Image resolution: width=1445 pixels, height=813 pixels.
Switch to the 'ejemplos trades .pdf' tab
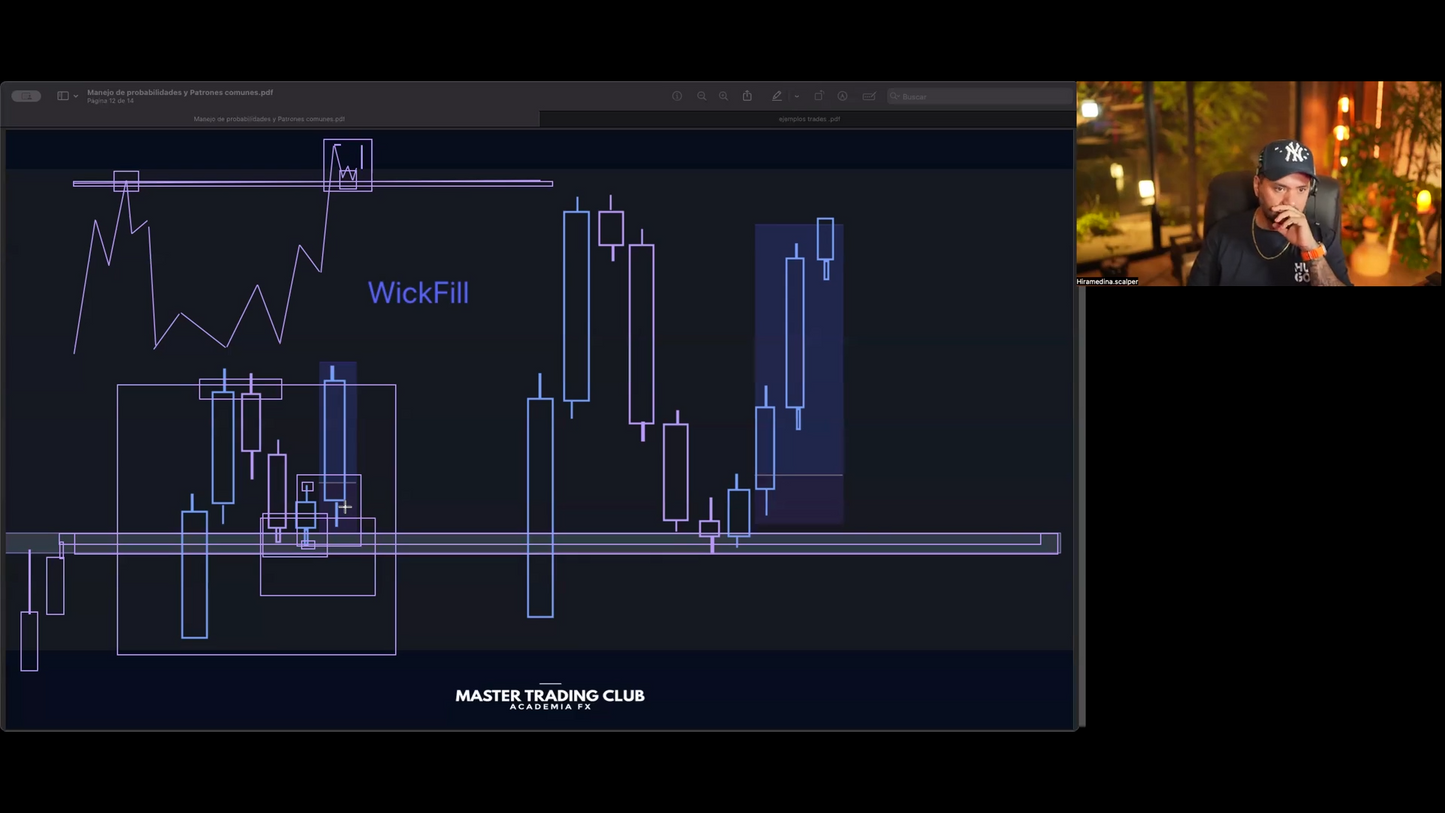(x=809, y=119)
